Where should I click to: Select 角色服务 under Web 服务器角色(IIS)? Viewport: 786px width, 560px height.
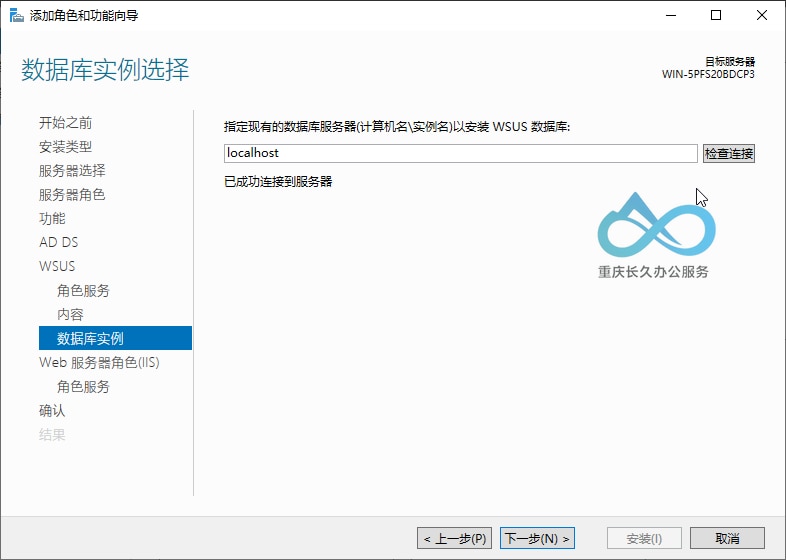(83, 387)
